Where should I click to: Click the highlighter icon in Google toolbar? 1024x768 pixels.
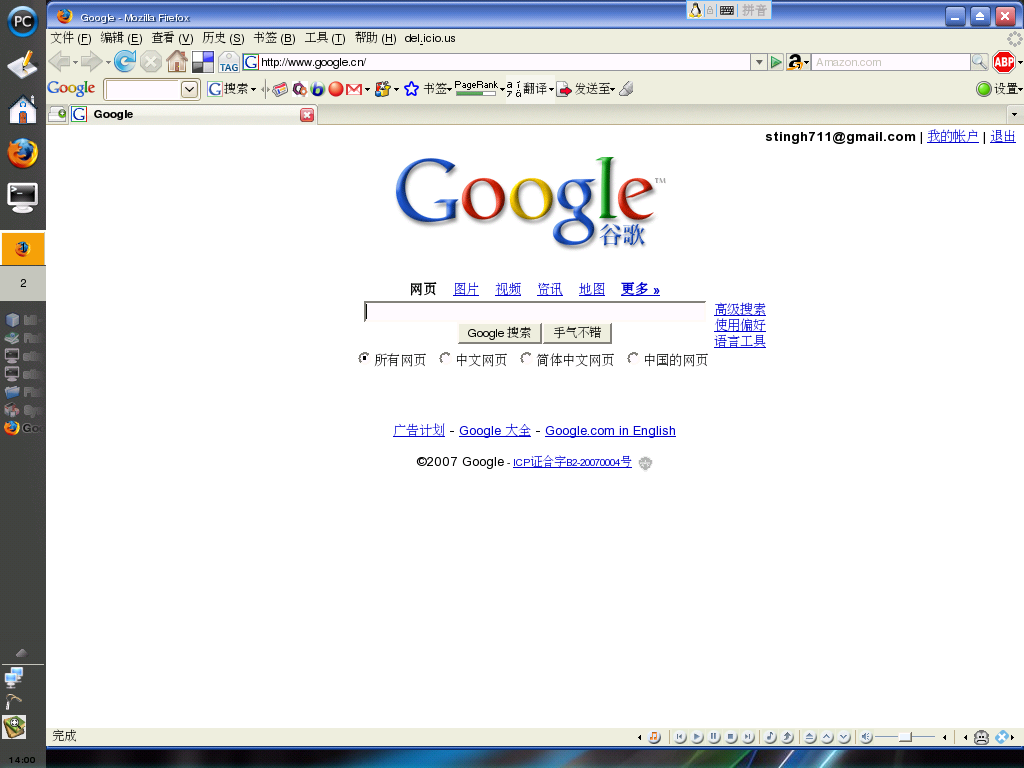pyautogui.click(x=626, y=89)
